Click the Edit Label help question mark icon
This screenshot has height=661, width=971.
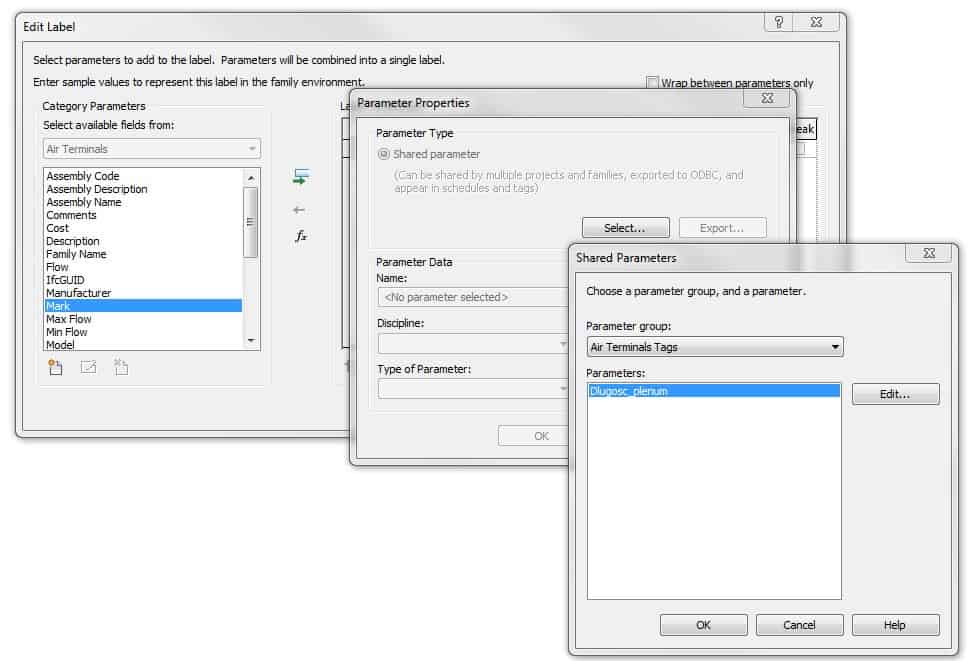click(779, 24)
